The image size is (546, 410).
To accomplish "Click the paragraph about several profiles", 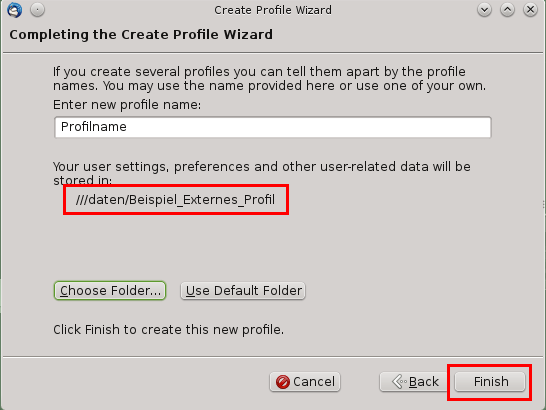I will point(269,78).
